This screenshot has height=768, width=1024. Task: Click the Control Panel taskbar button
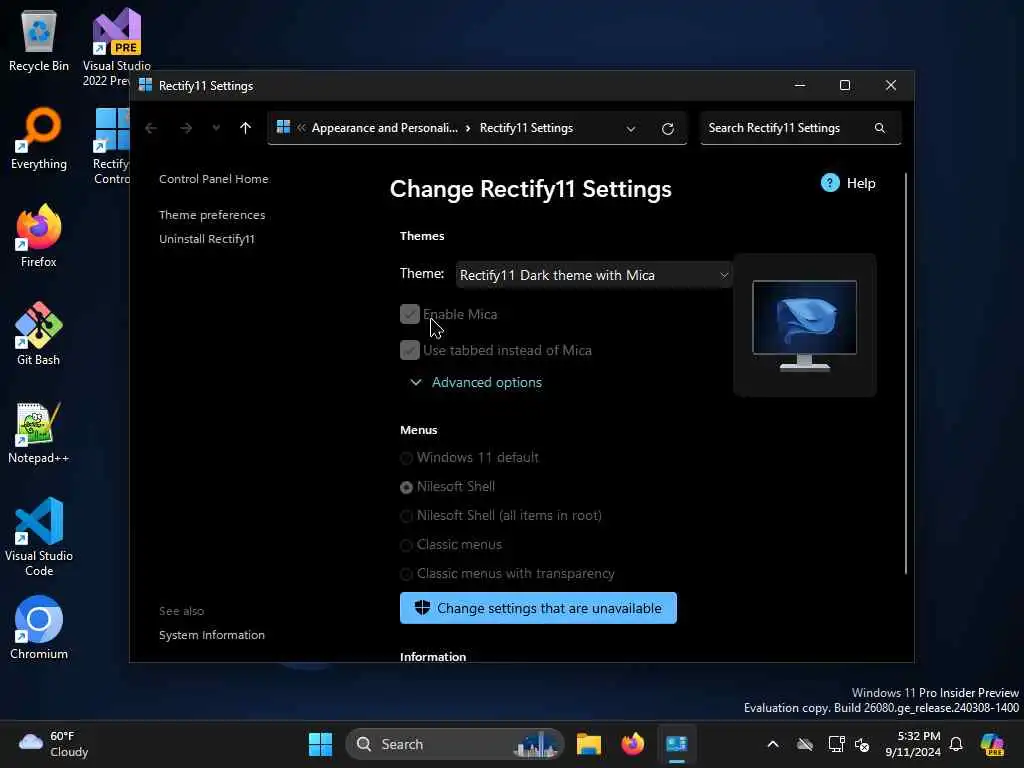tap(677, 744)
